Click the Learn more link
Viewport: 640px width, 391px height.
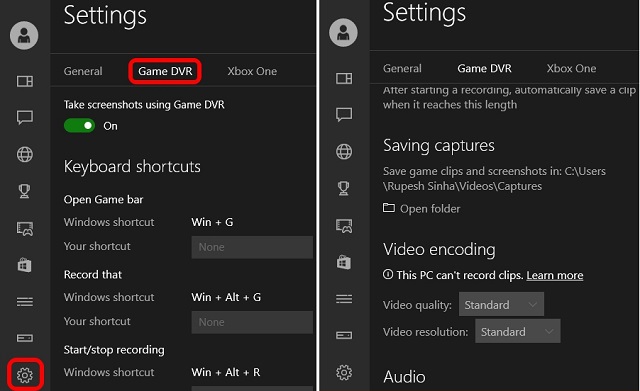pos(555,275)
